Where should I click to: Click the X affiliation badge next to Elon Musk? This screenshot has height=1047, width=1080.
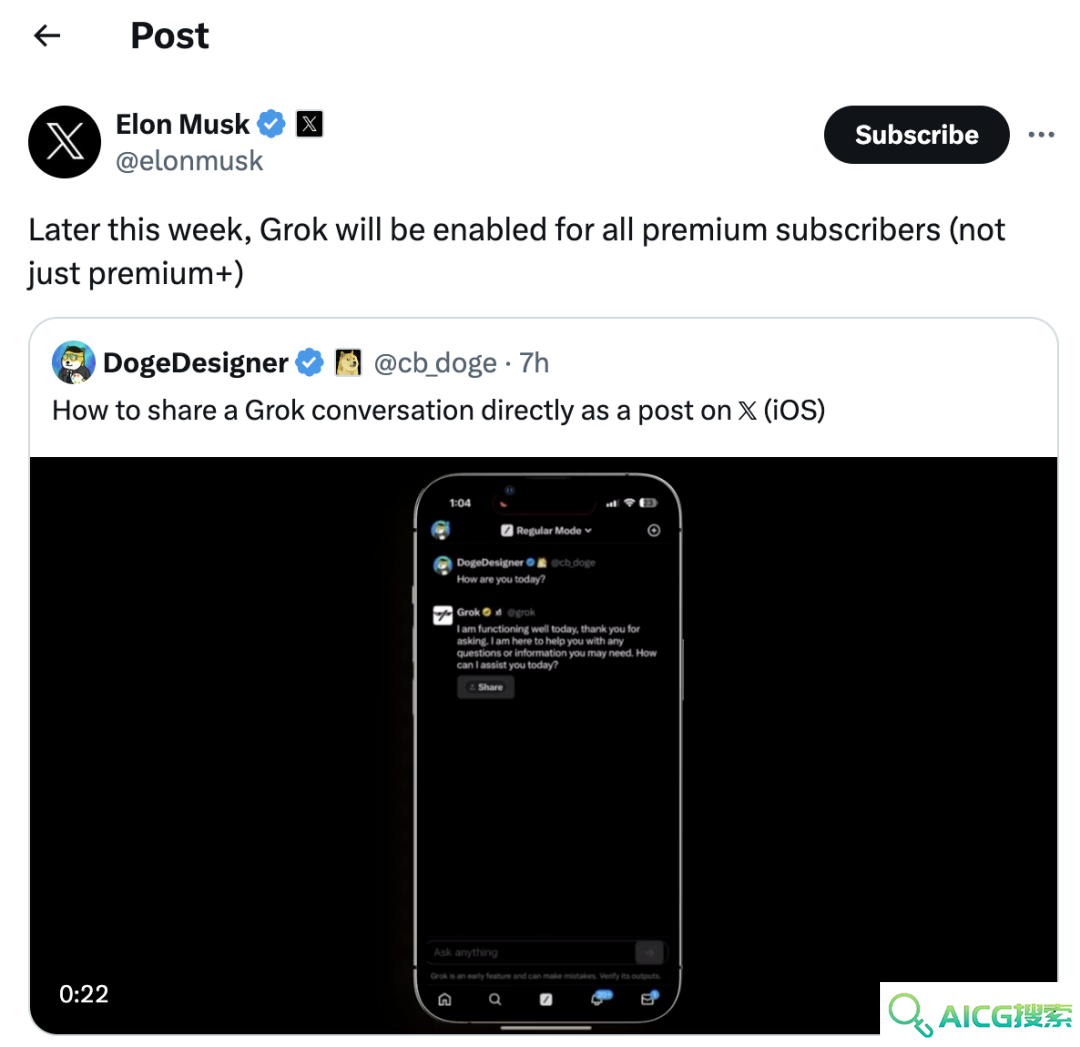tap(309, 125)
